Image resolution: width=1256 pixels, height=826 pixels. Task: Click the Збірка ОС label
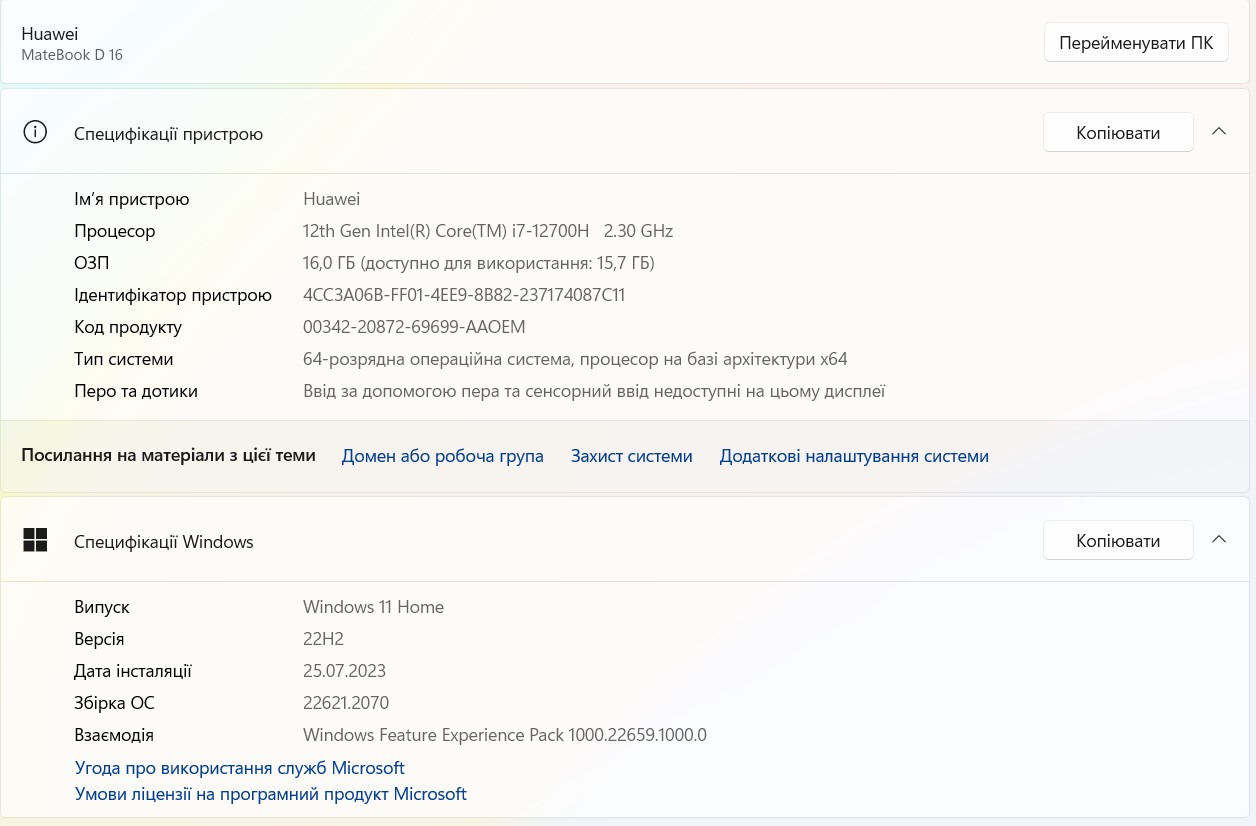(114, 703)
